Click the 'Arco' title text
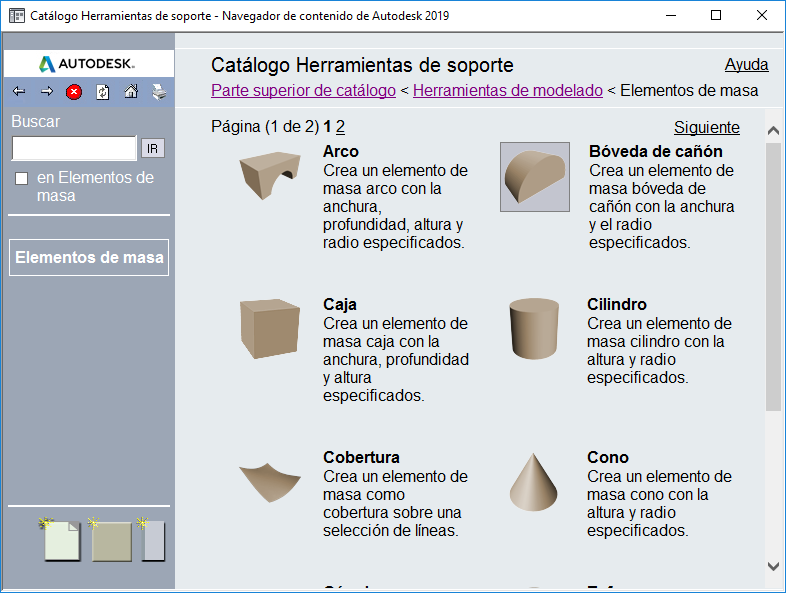The height and width of the screenshot is (593, 786). (x=341, y=151)
